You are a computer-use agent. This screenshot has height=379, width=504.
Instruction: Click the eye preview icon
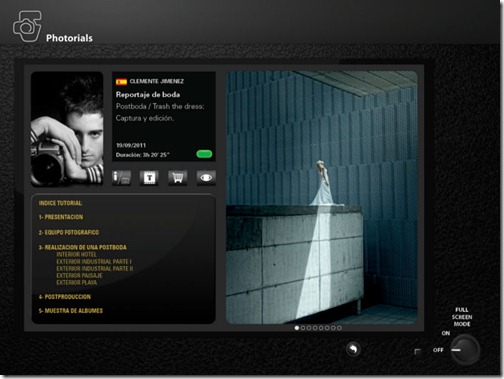[206, 178]
